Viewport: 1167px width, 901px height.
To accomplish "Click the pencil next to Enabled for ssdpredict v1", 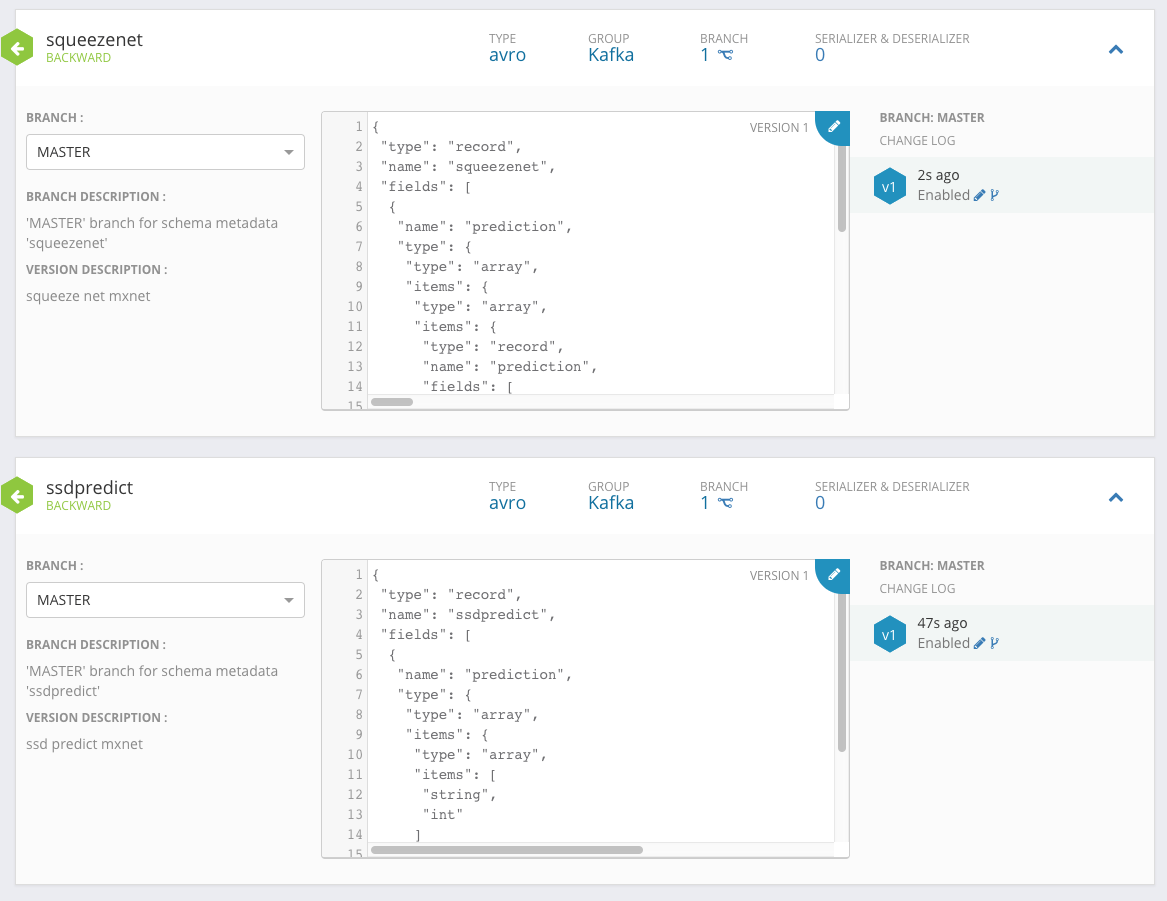I will pos(980,643).
